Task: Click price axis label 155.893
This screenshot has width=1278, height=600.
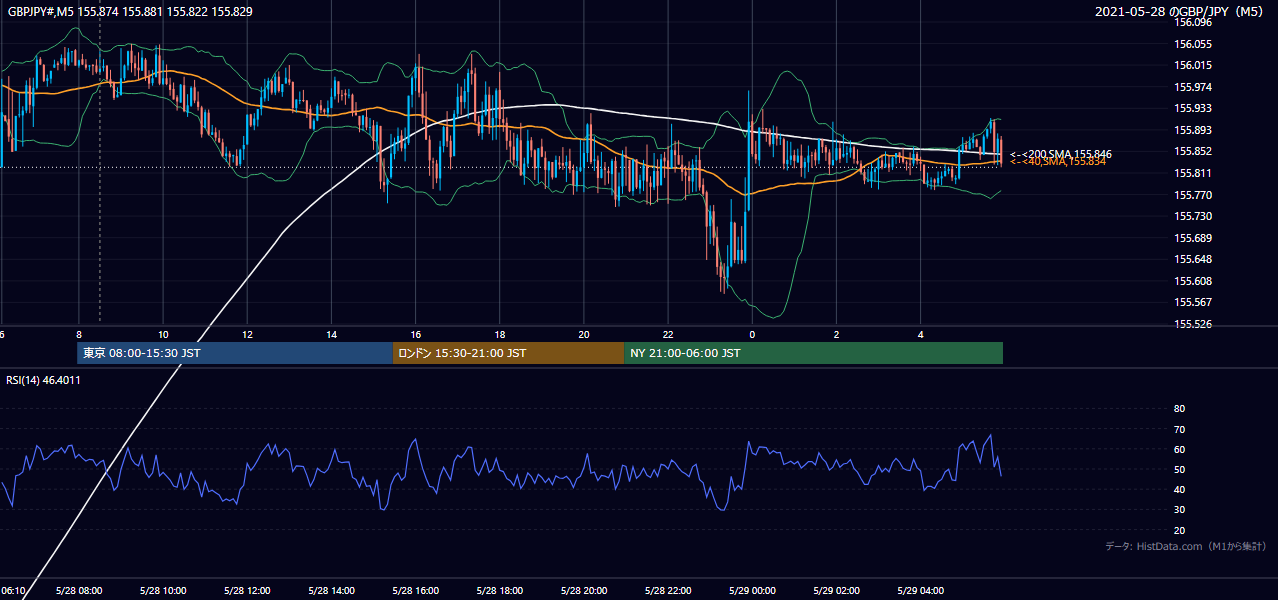Action: tap(1193, 130)
